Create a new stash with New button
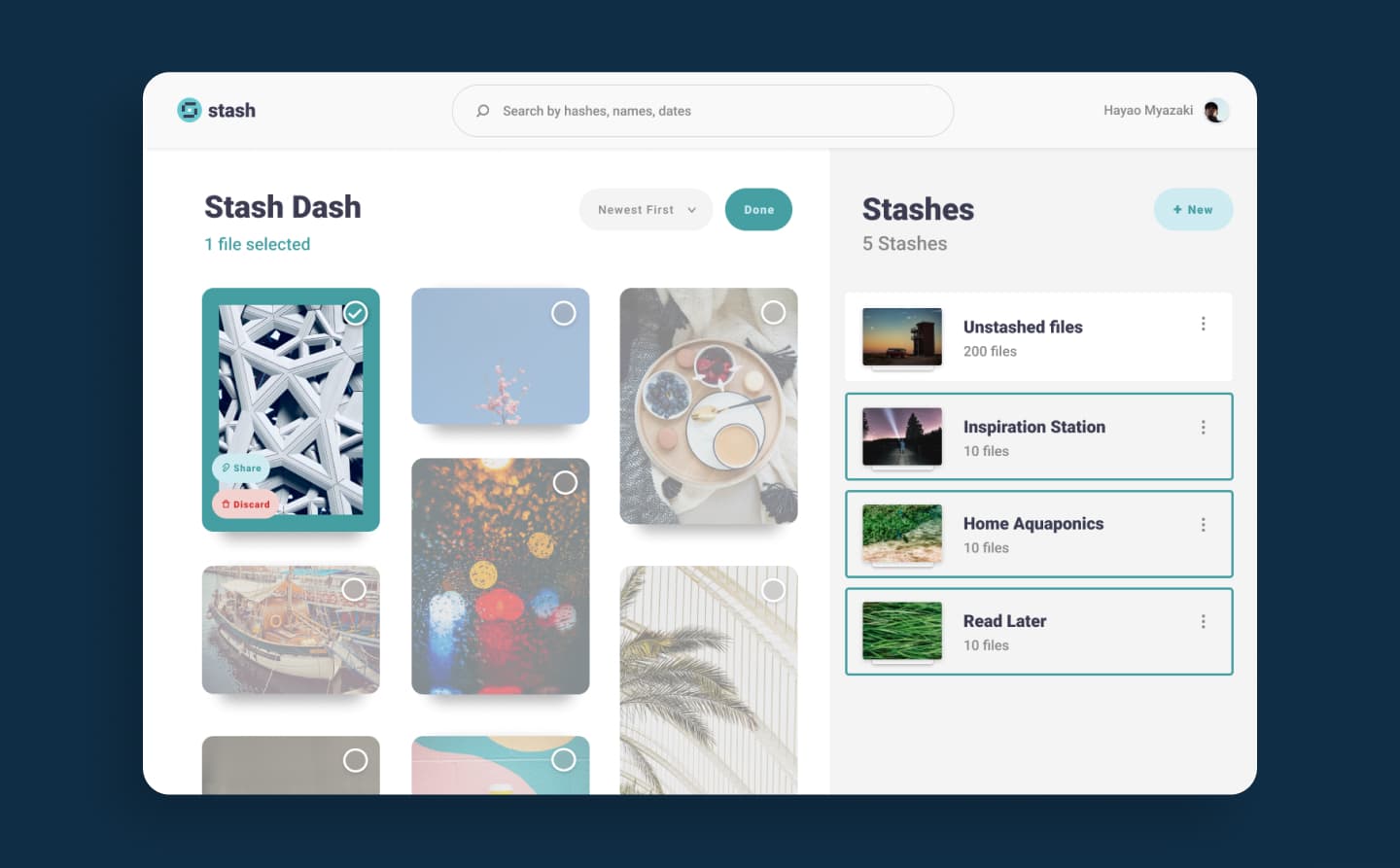1400x868 pixels. [1193, 210]
